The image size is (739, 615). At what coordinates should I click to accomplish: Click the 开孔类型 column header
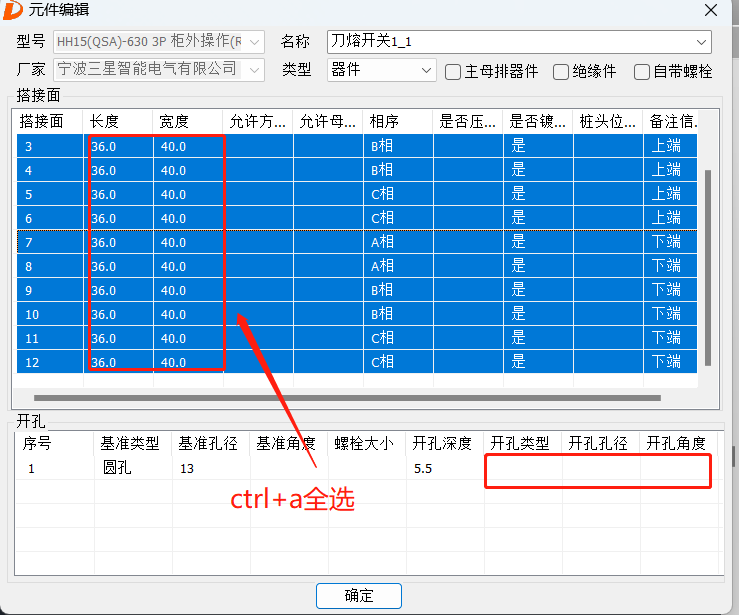522,443
